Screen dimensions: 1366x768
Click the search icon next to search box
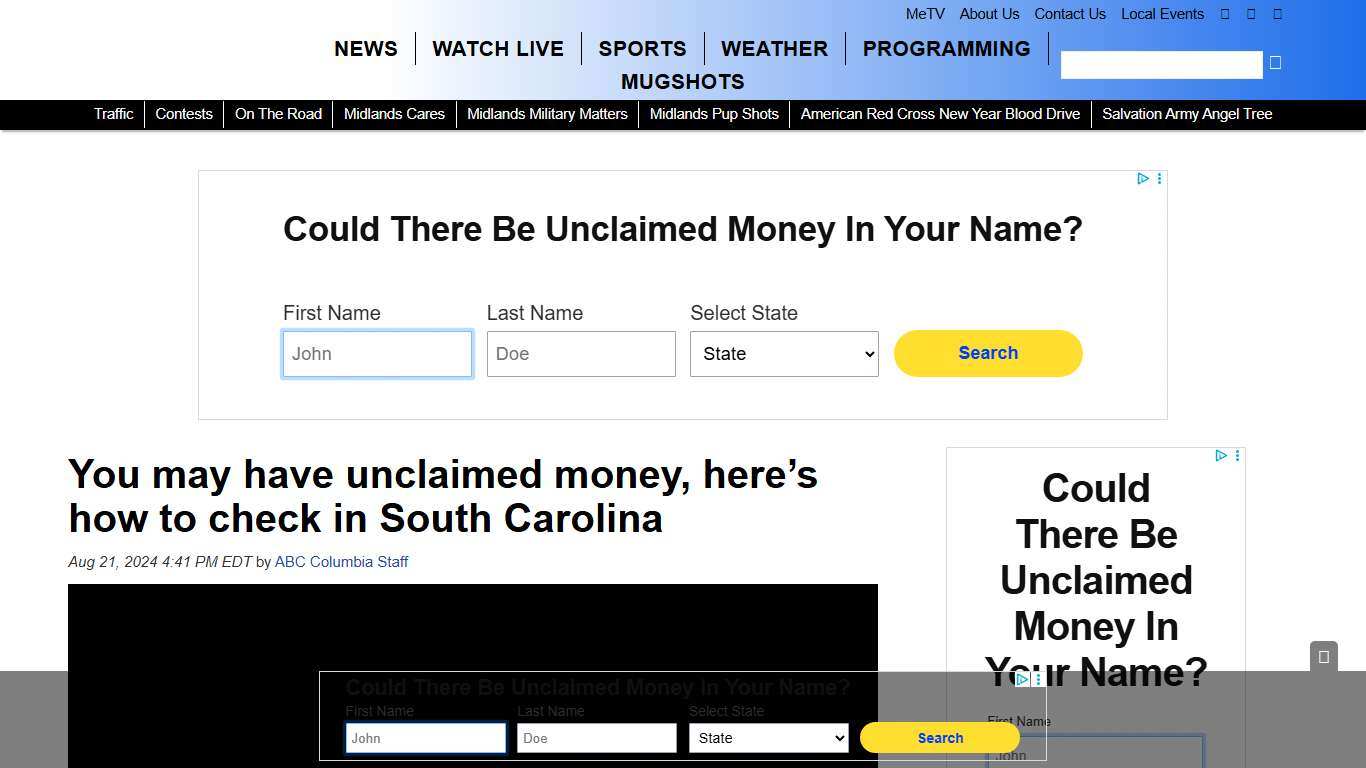point(1275,62)
